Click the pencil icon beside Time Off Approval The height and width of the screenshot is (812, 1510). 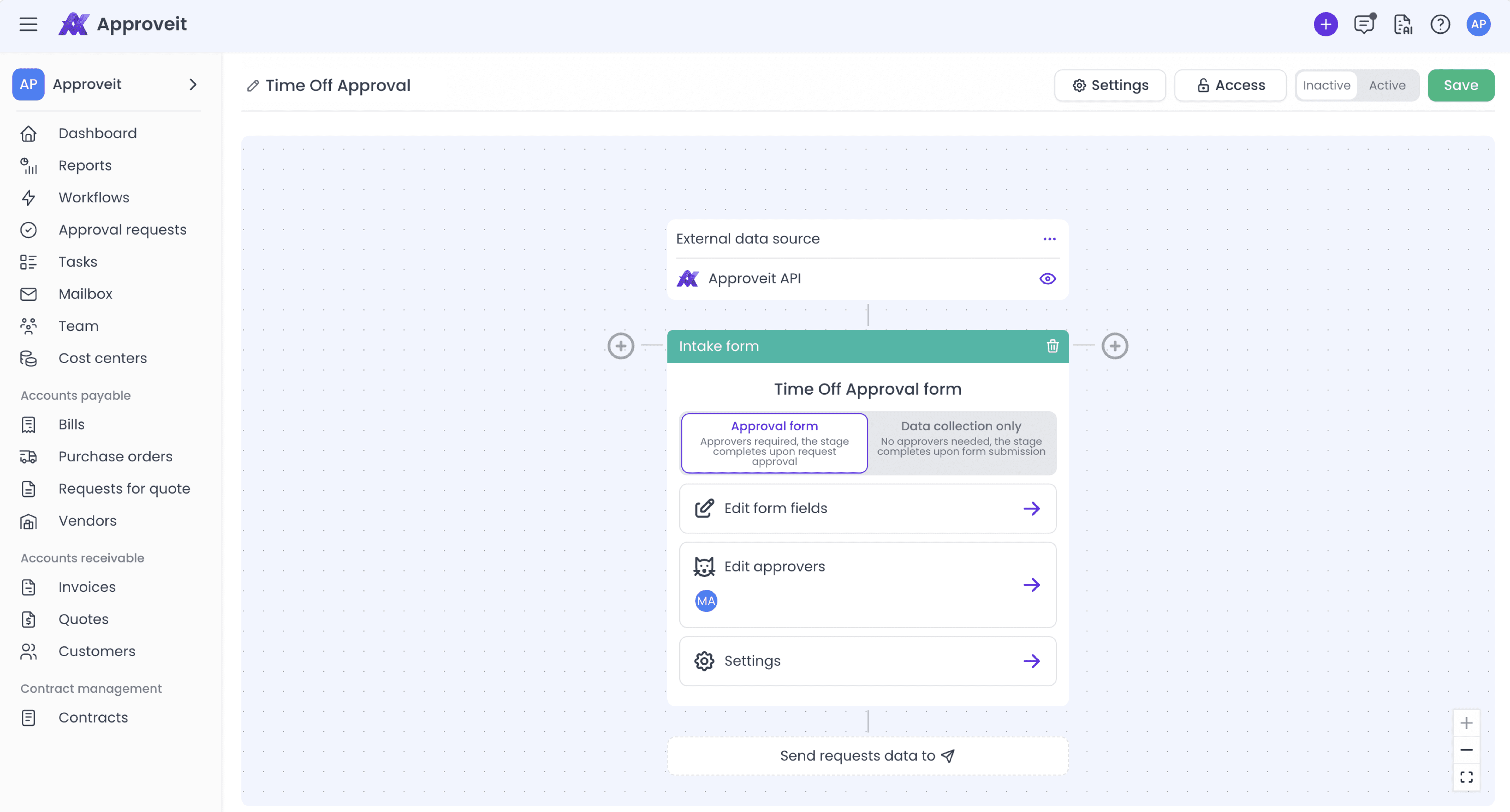click(253, 86)
